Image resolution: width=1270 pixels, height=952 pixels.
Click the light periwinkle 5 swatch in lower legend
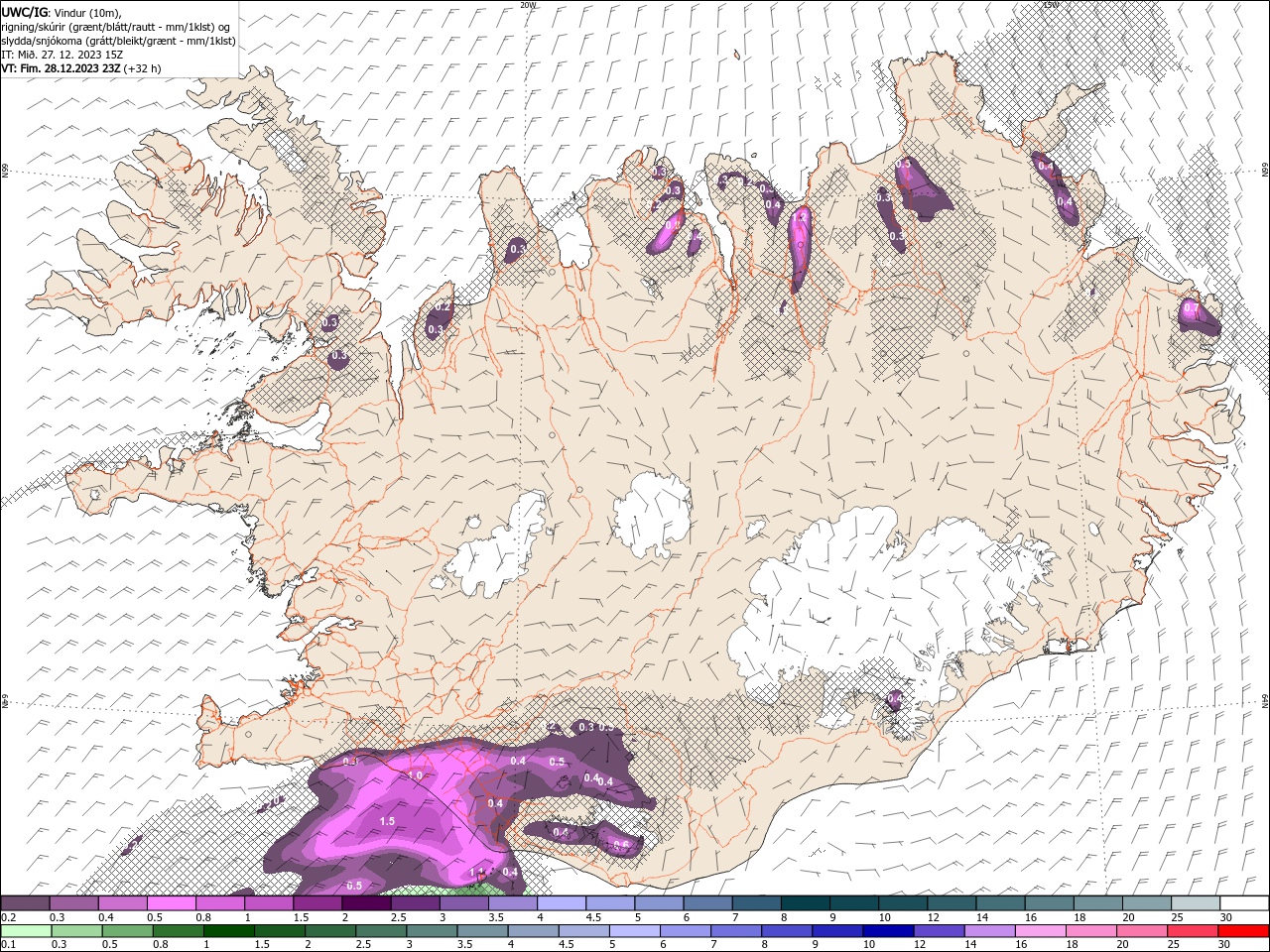pyautogui.click(x=634, y=931)
